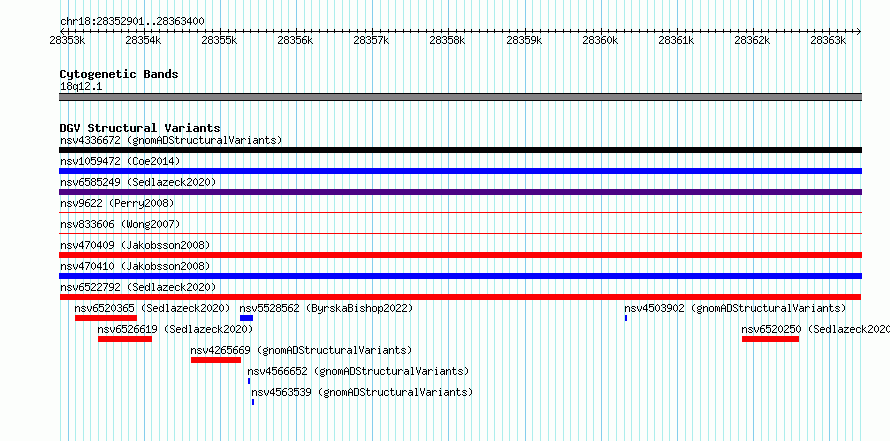Click the red bar under nsv6520250

point(770,339)
